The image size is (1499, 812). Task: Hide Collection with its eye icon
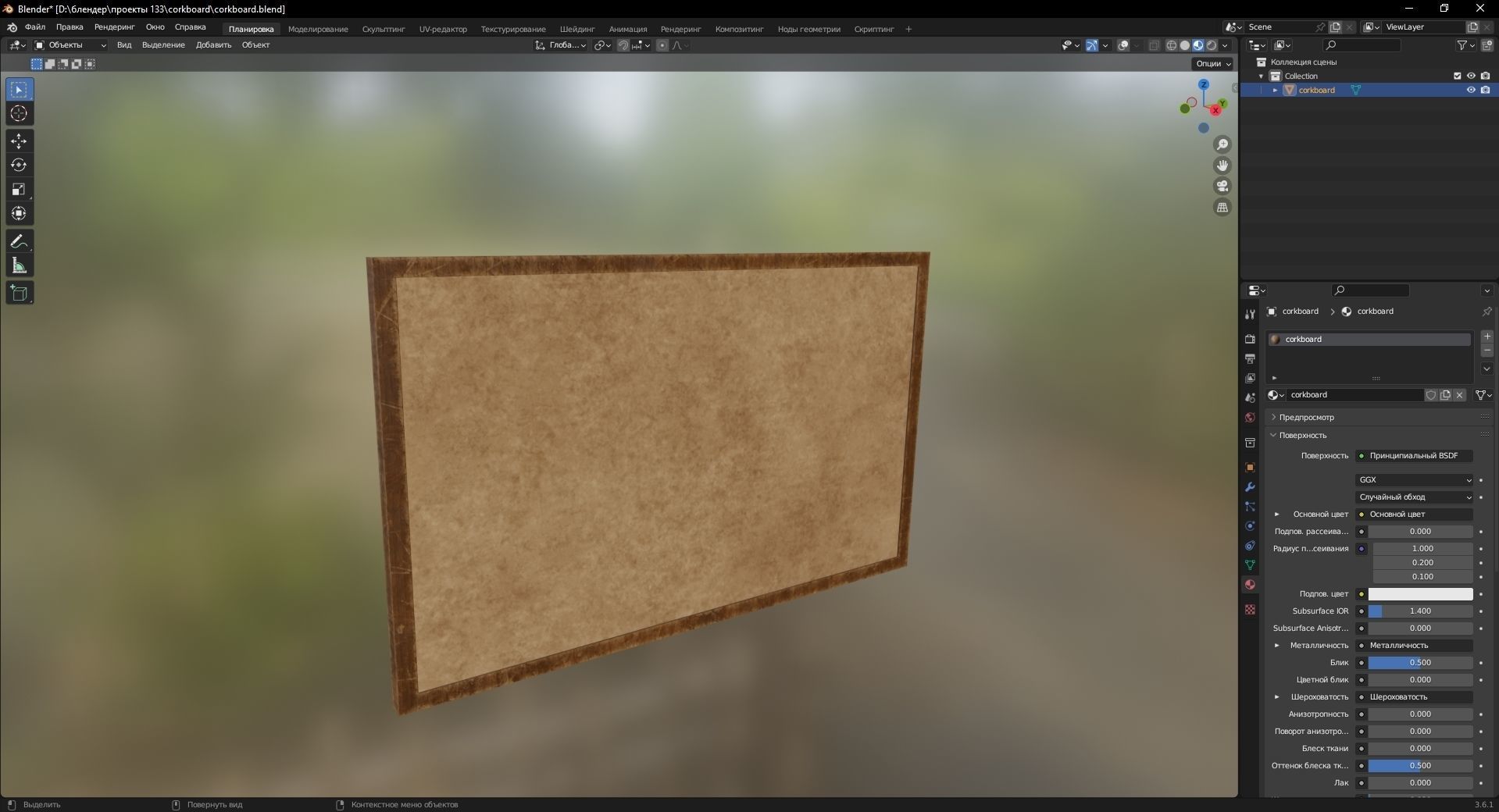point(1471,76)
